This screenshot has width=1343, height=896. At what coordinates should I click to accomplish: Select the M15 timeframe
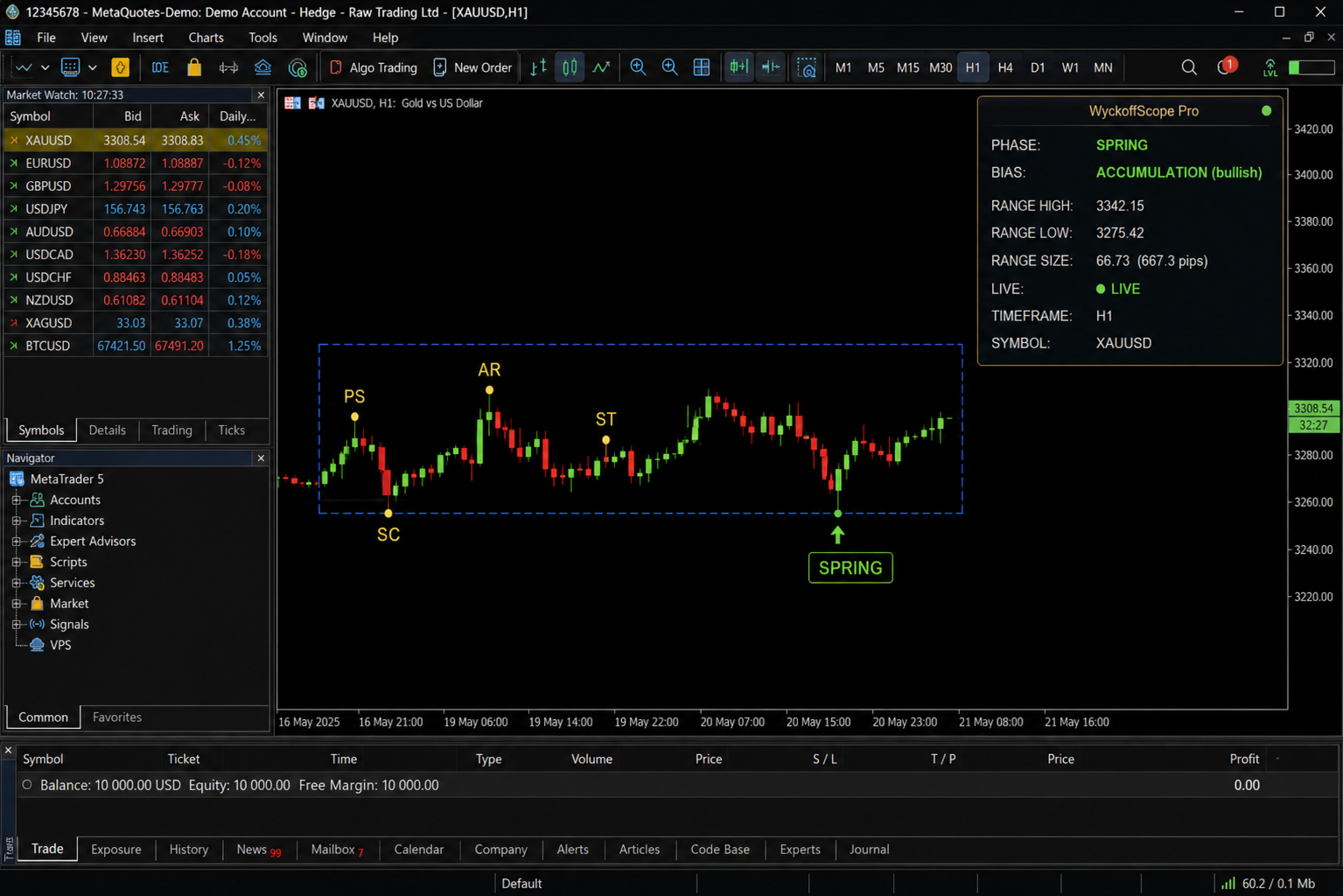[908, 67]
